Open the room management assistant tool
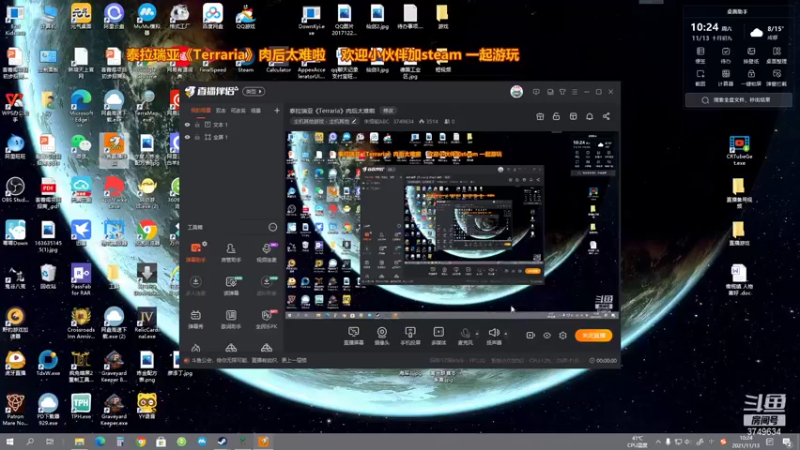This screenshot has height=450, width=800. tap(231, 252)
